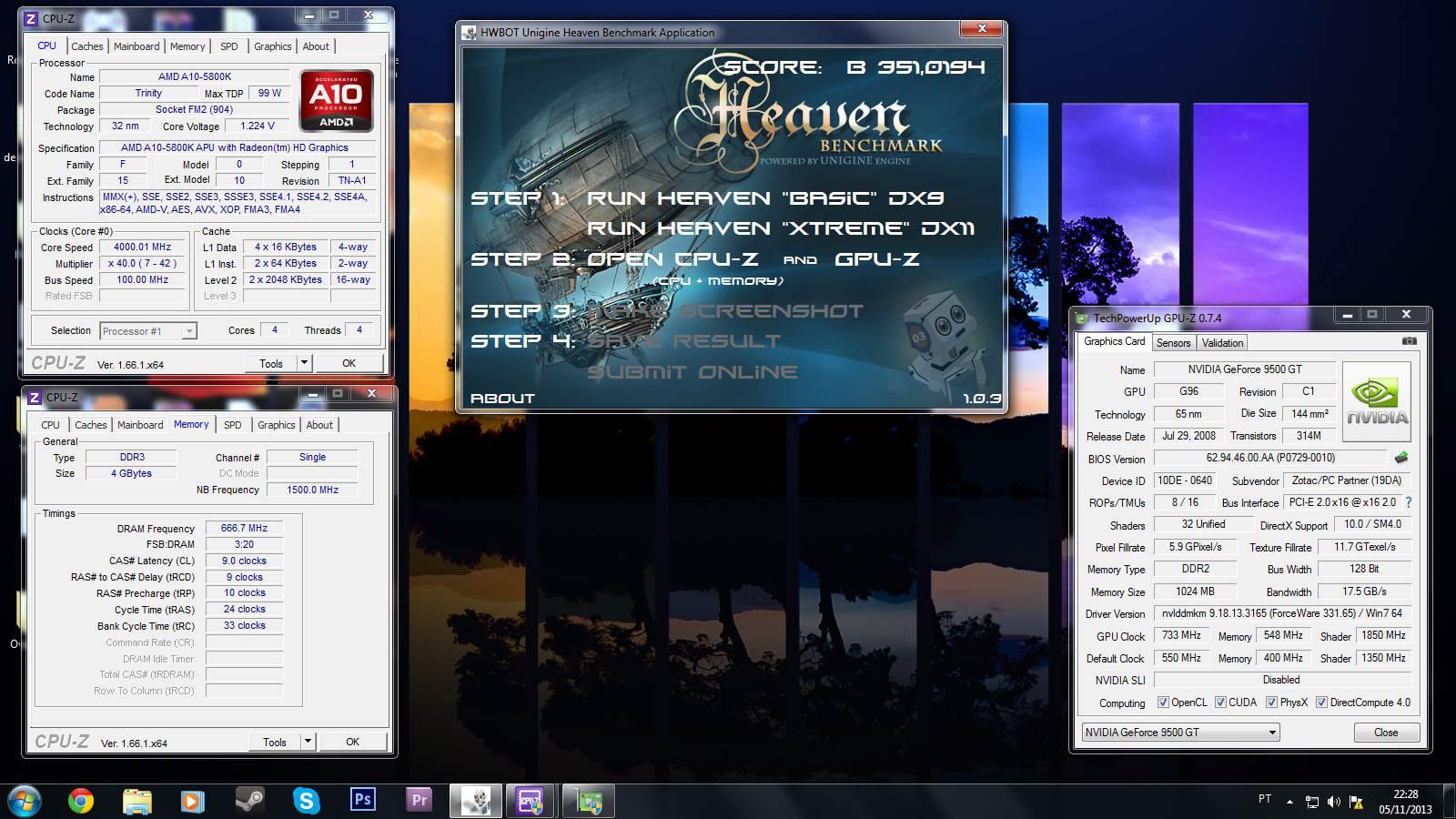Screen dimensions: 1456x819
Task: Launch Premiere Pro from the taskbar
Action: coord(419,800)
